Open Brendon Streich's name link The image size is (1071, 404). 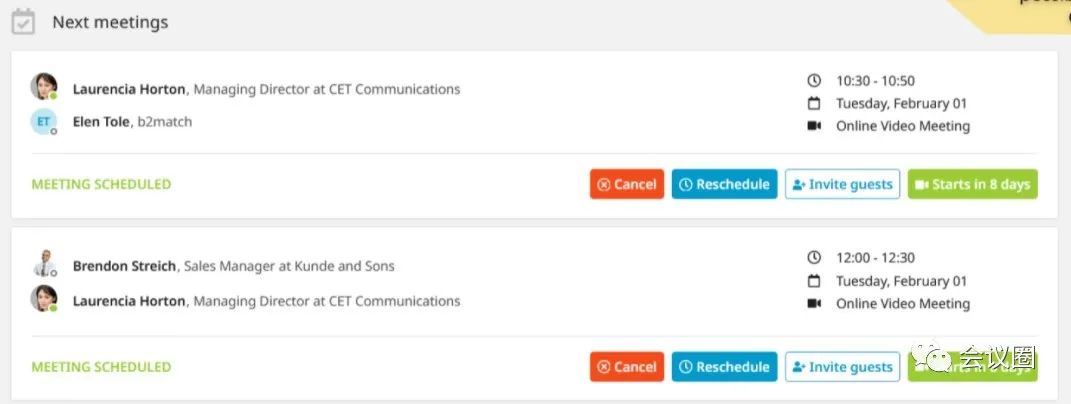tap(124, 266)
